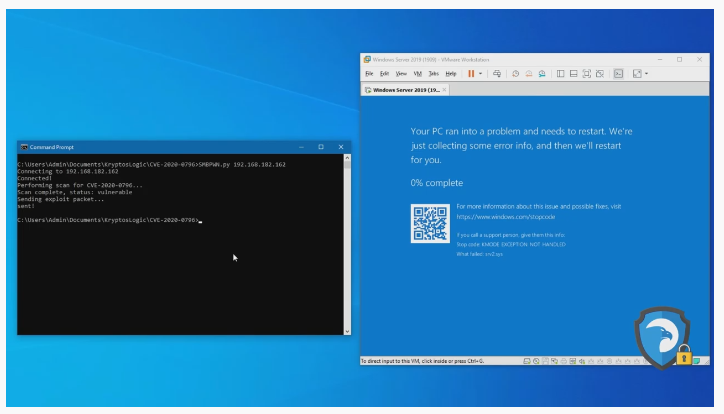Click Command Prompt scrollbar down arrow
724x414 pixels.
[x=347, y=331]
